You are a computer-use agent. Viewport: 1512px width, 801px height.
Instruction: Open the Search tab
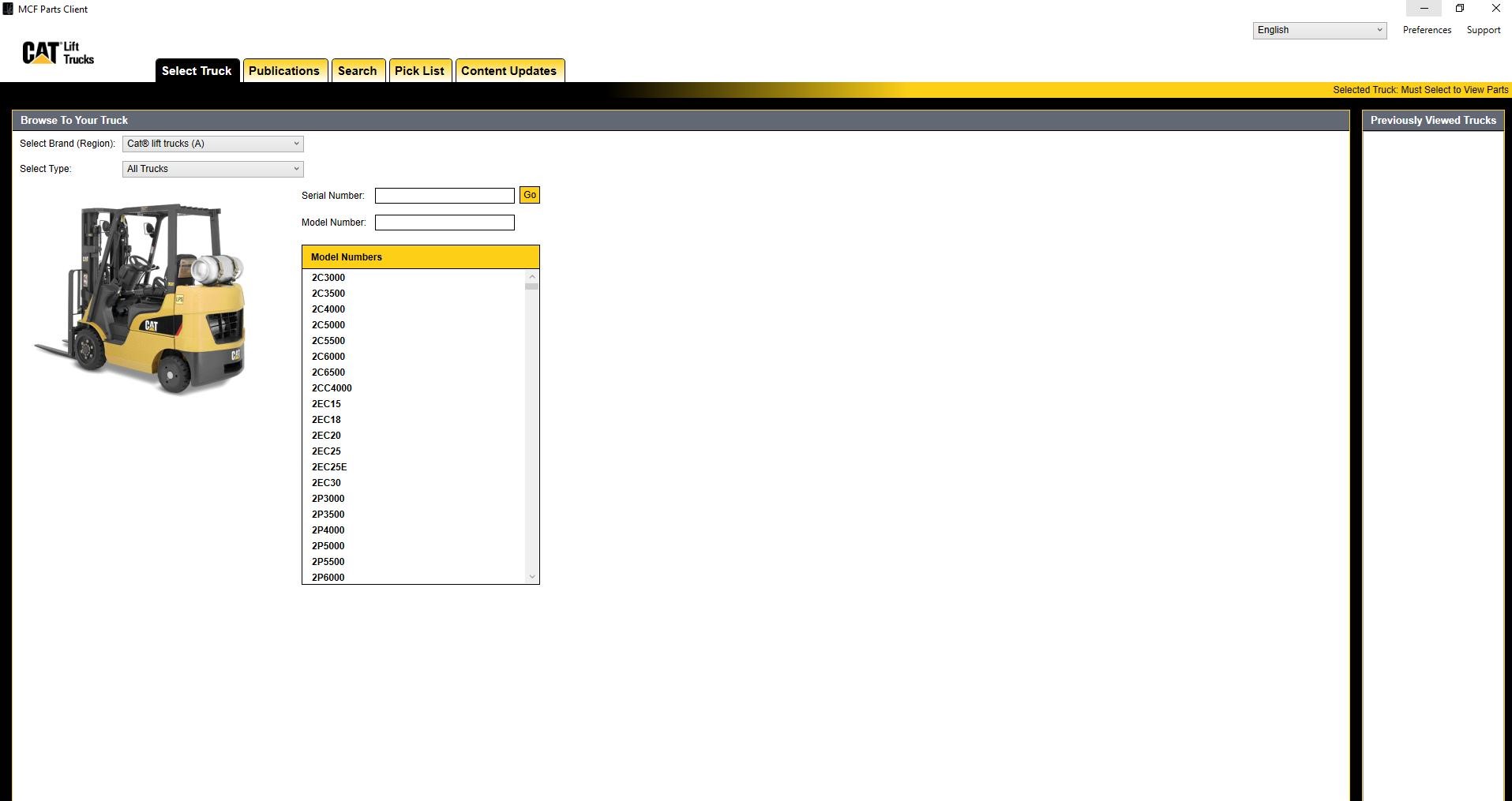358,70
